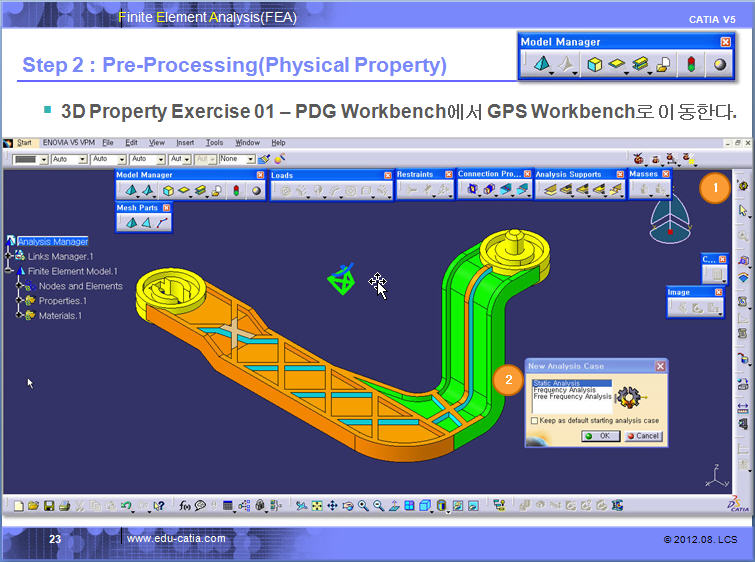
Task: Visit the www.edu-catia.com link
Action: pos(176,538)
